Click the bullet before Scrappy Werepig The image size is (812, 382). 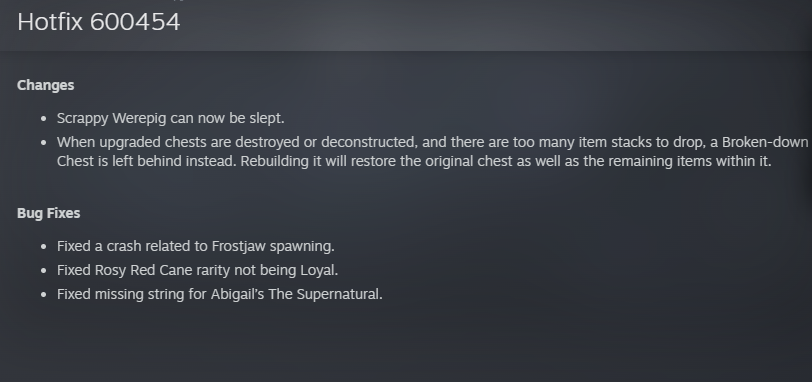pyautogui.click(x=44, y=119)
